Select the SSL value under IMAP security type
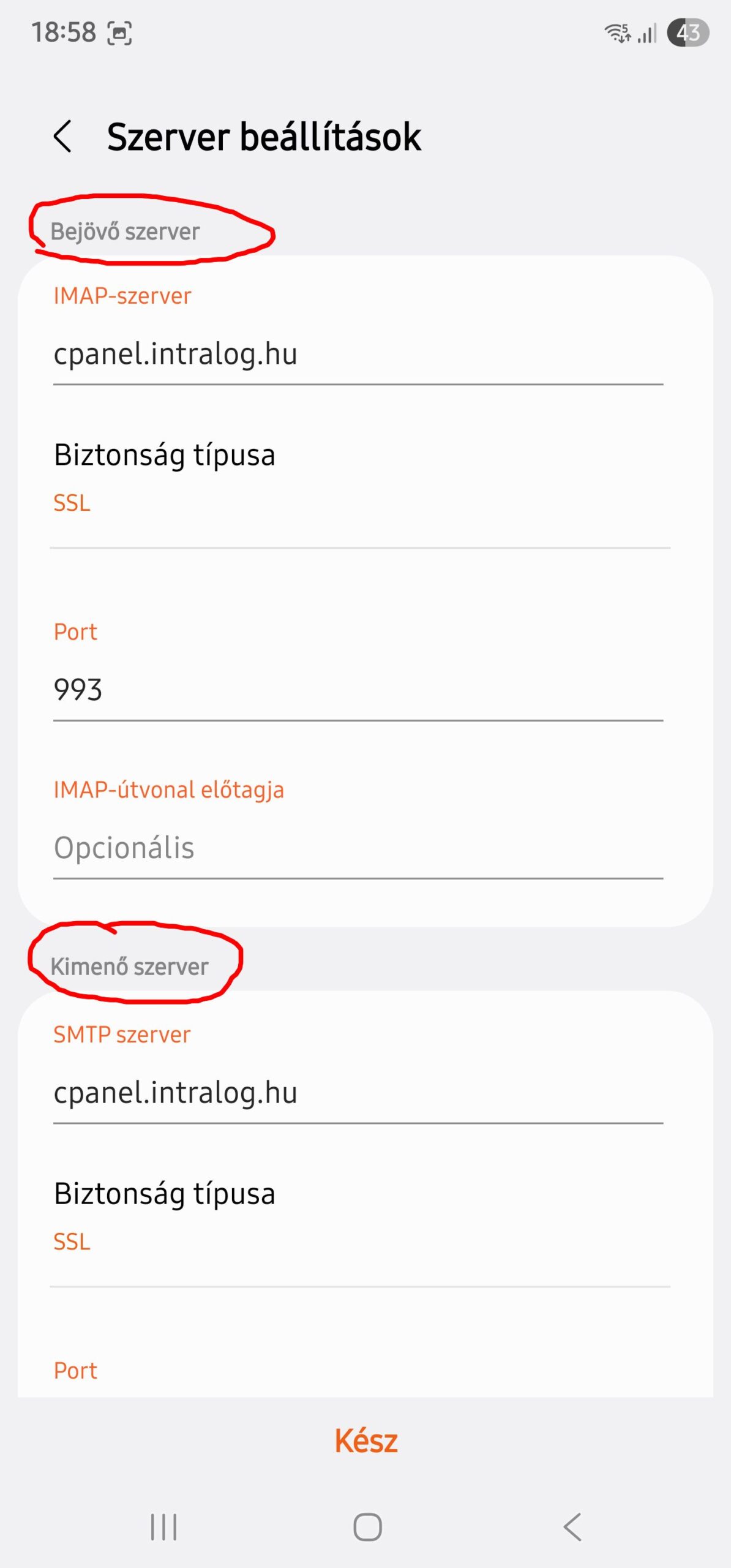The width and height of the screenshot is (731, 1568). coord(72,503)
